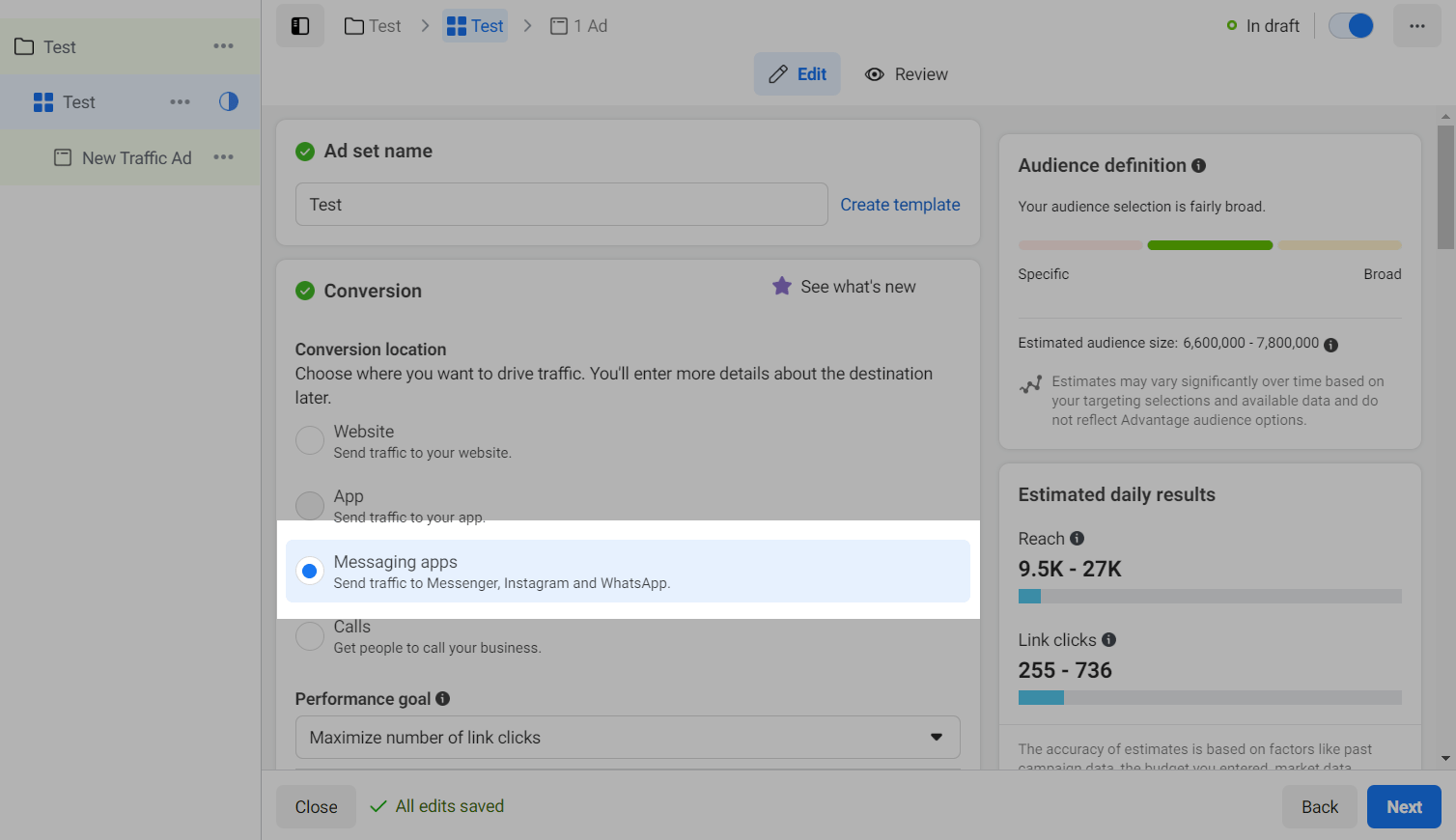The width and height of the screenshot is (1456, 840).
Task: Go to 1 Ad breadcrumb
Action: coord(579,26)
